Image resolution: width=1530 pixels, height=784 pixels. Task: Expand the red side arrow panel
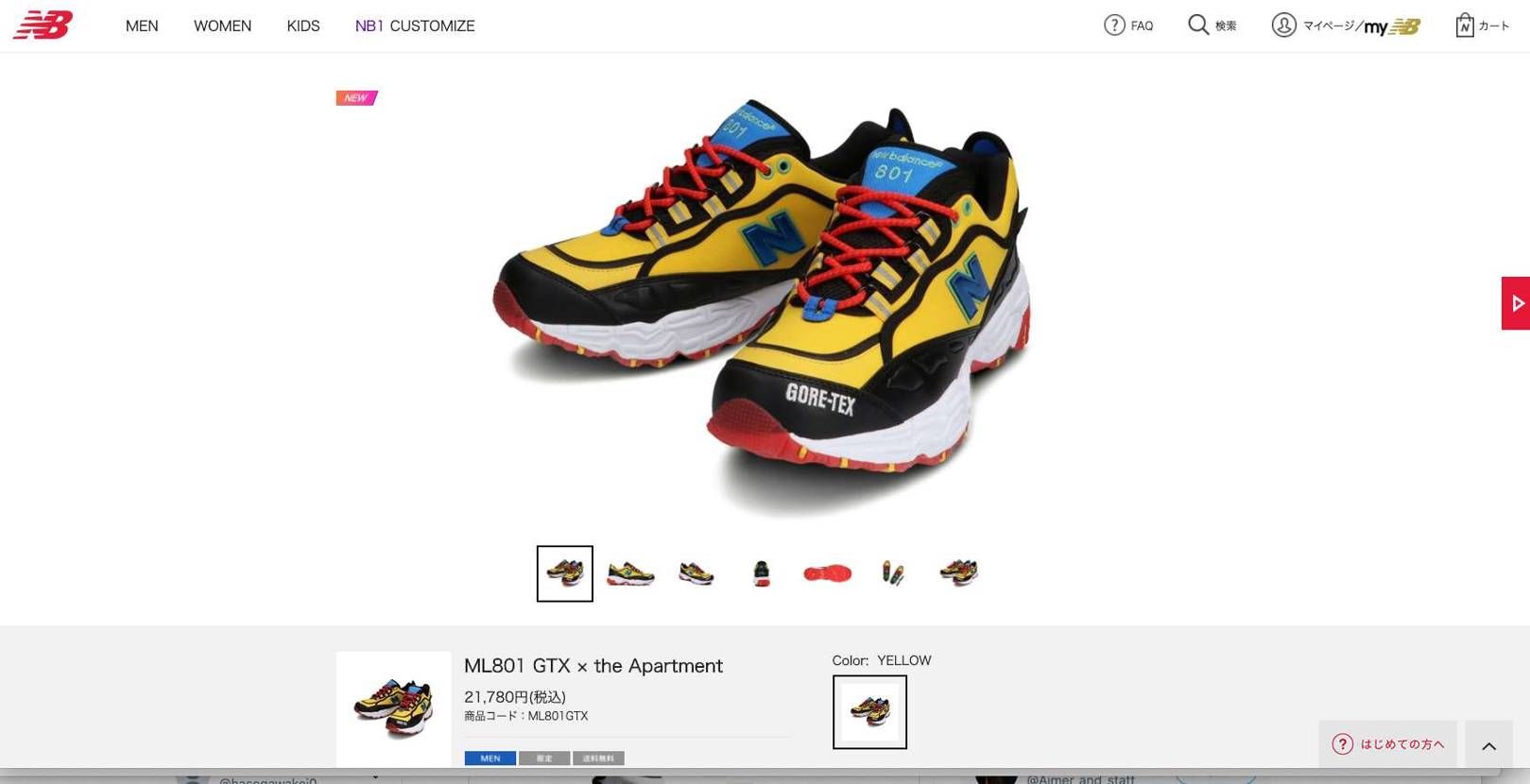[x=1516, y=303]
